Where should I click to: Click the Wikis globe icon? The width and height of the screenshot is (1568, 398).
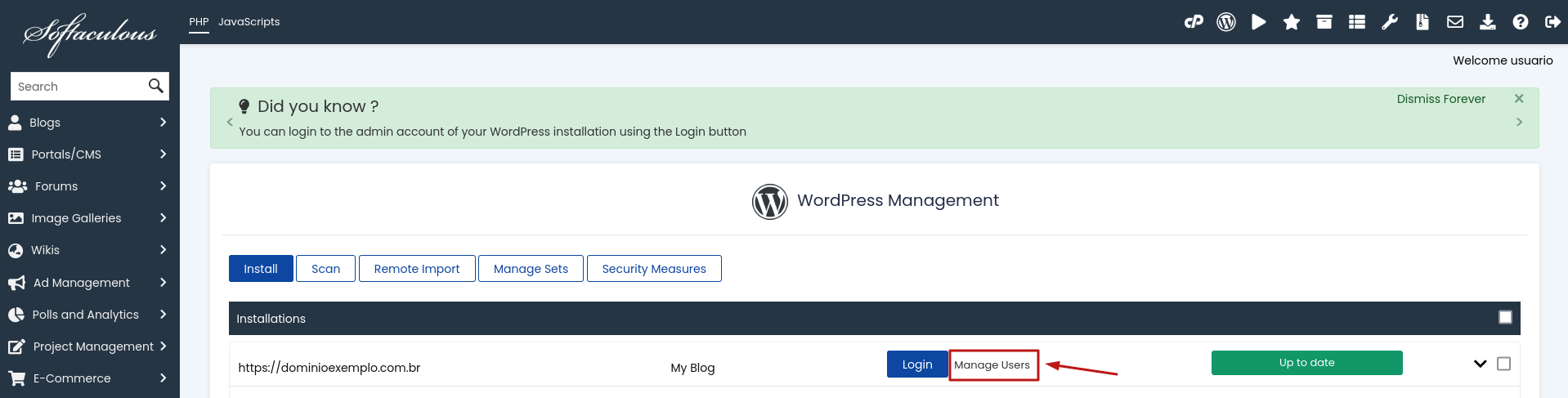pos(16,250)
